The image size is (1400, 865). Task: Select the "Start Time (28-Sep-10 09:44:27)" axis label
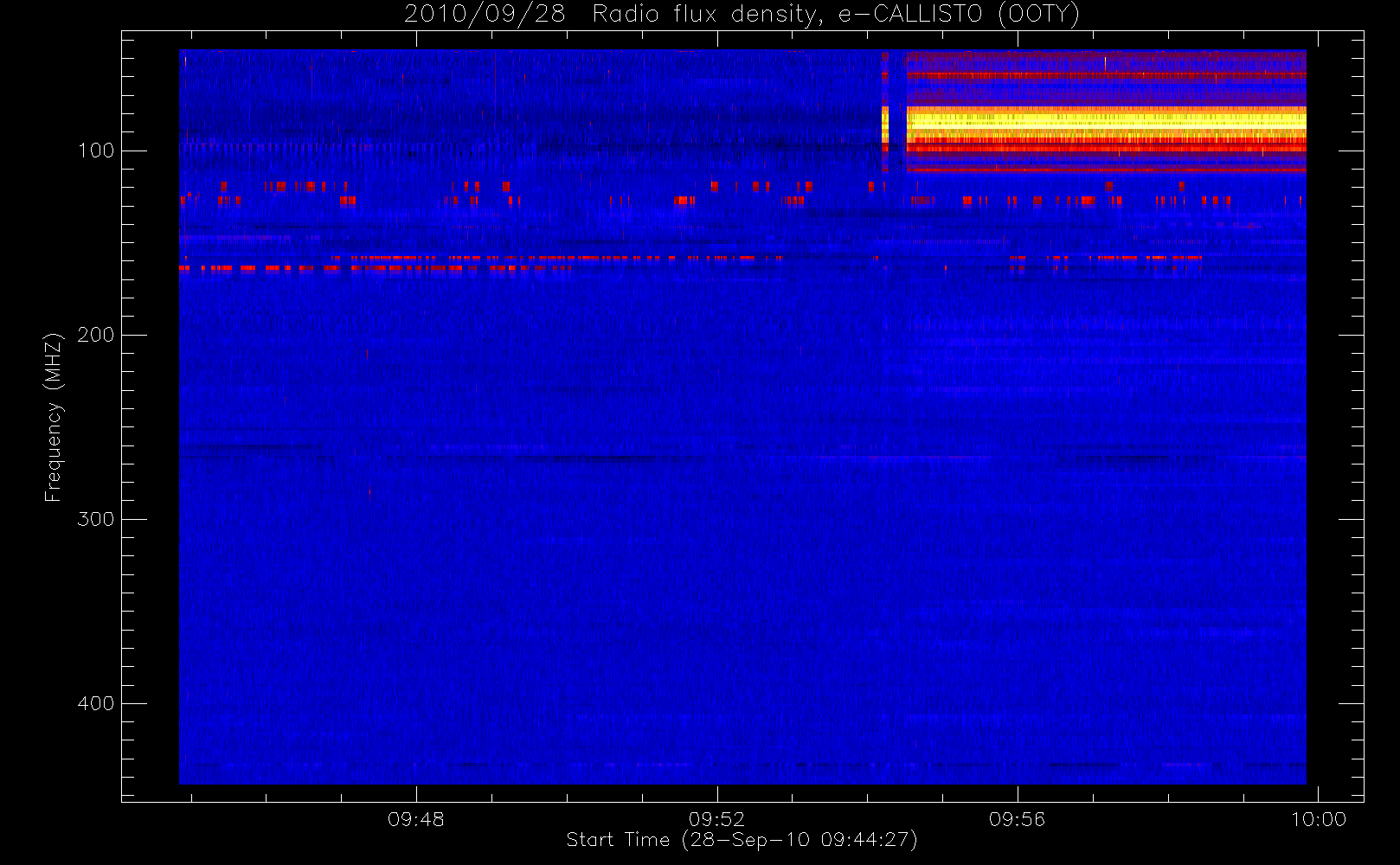(742, 840)
